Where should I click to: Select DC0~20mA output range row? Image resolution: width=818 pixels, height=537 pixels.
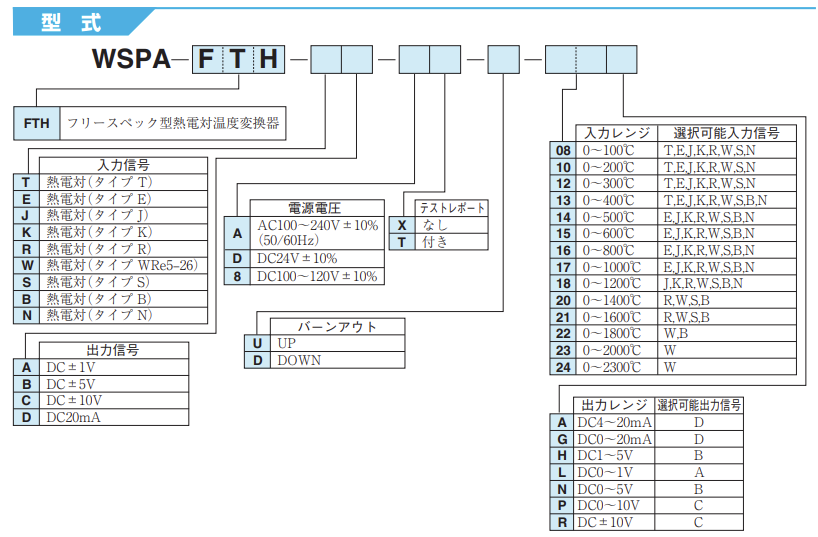click(647, 439)
